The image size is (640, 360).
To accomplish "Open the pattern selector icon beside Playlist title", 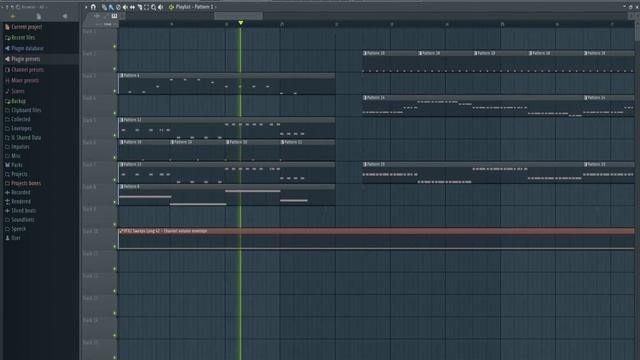I will click(171, 7).
